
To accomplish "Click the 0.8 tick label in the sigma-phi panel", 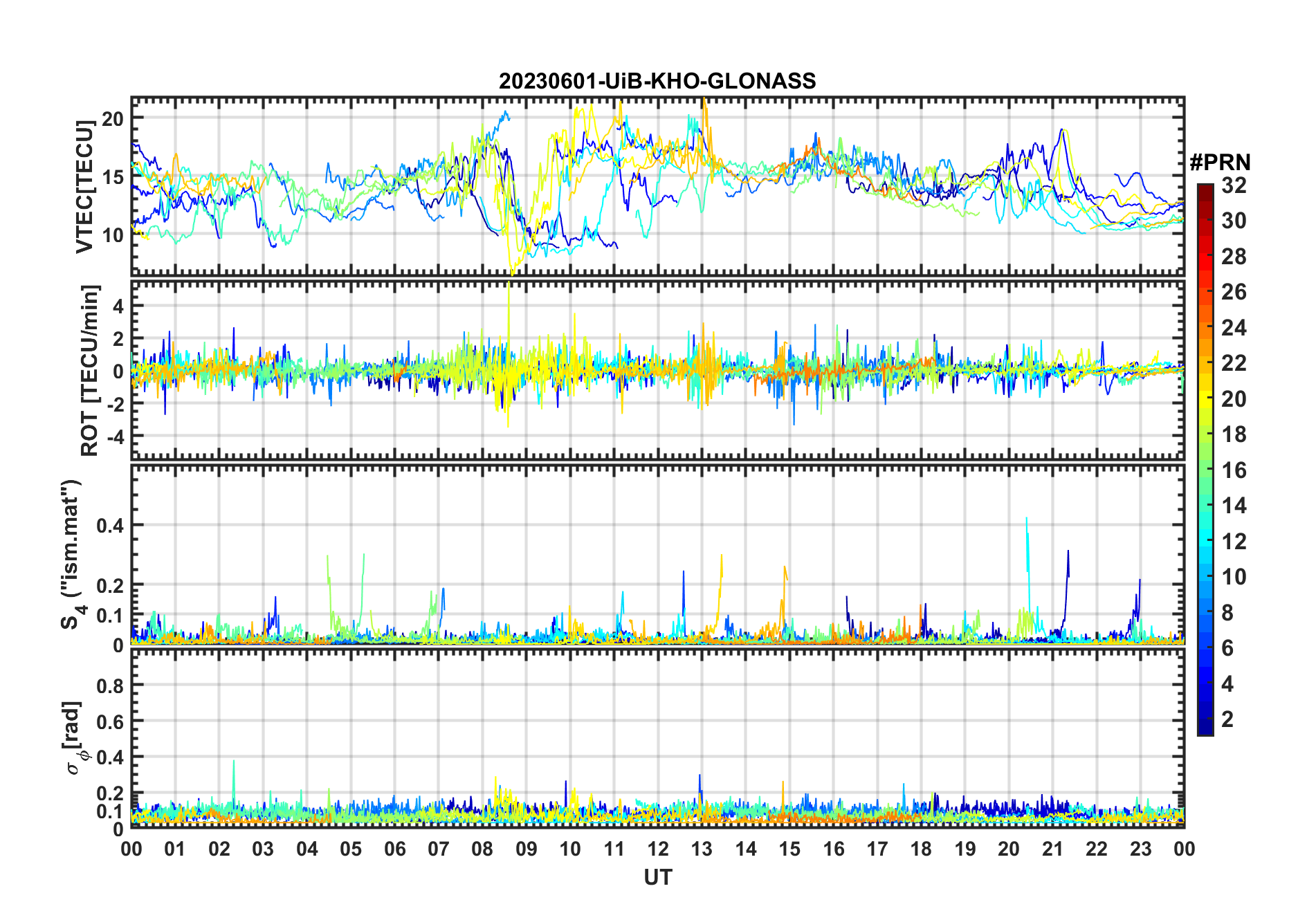I will point(110,686).
